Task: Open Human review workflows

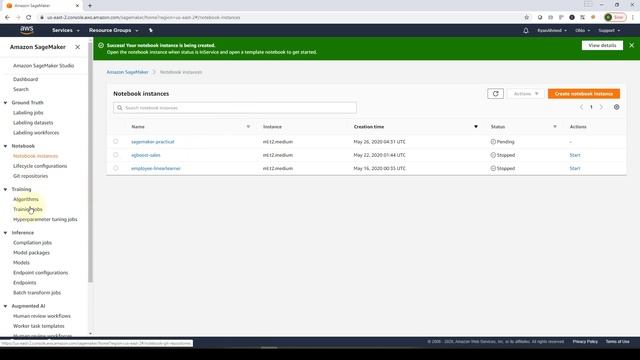Action: tap(42, 316)
